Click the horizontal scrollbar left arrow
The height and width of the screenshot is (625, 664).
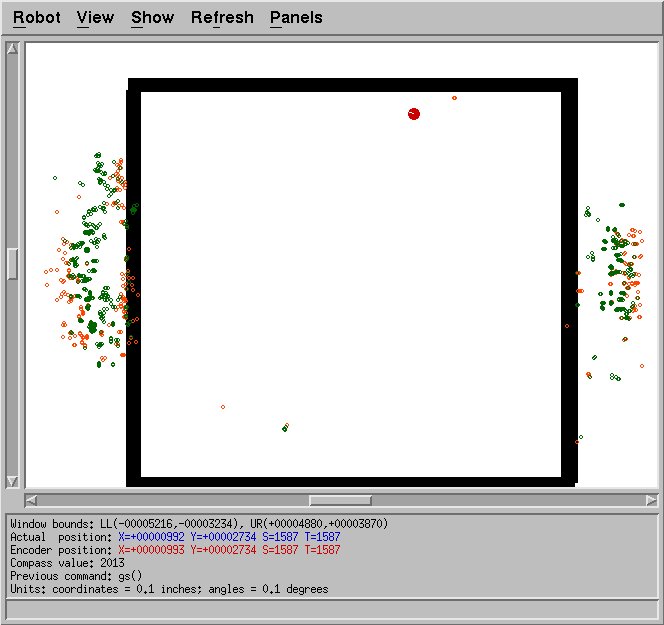point(31,501)
